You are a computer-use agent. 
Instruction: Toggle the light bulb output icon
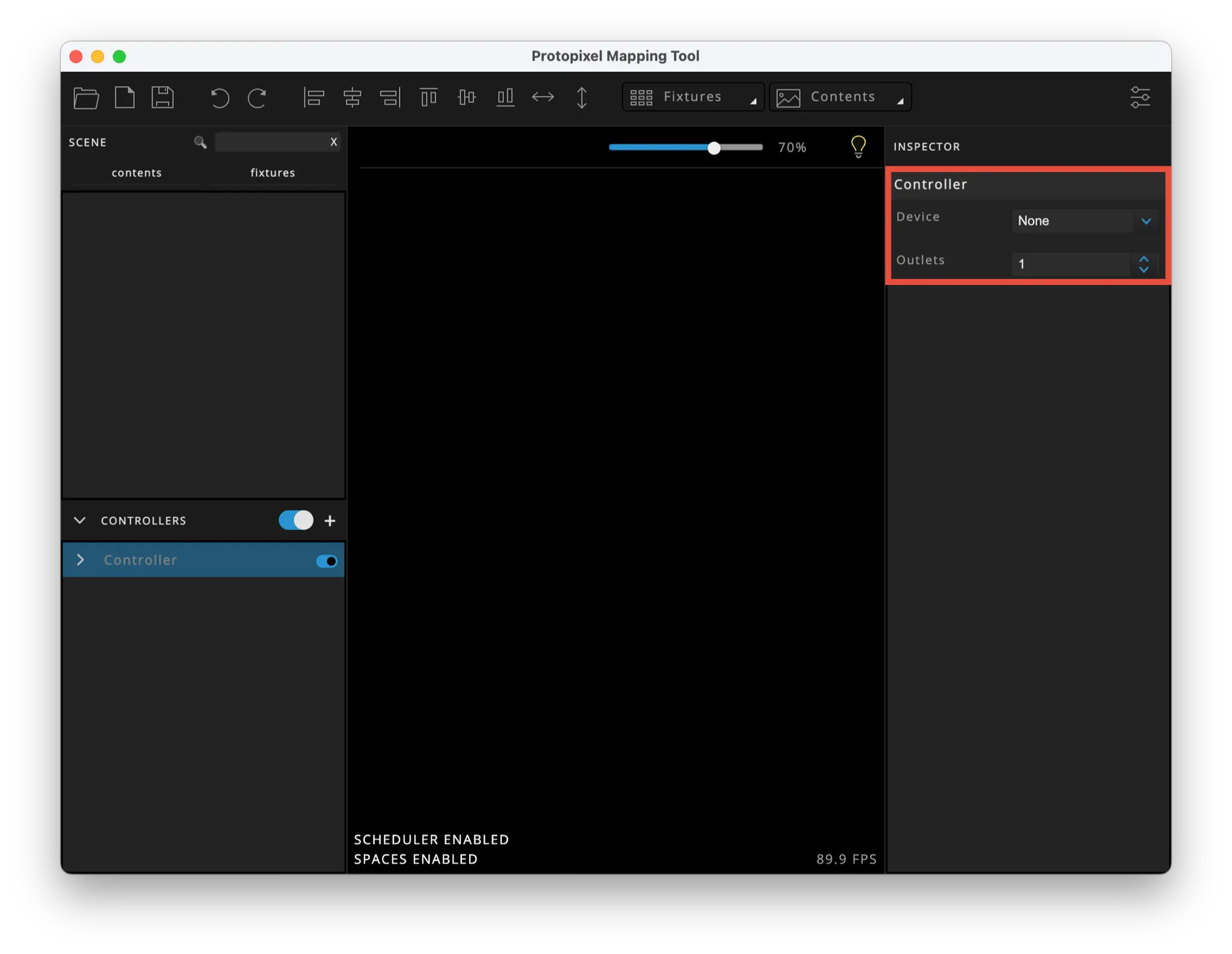[x=858, y=147]
